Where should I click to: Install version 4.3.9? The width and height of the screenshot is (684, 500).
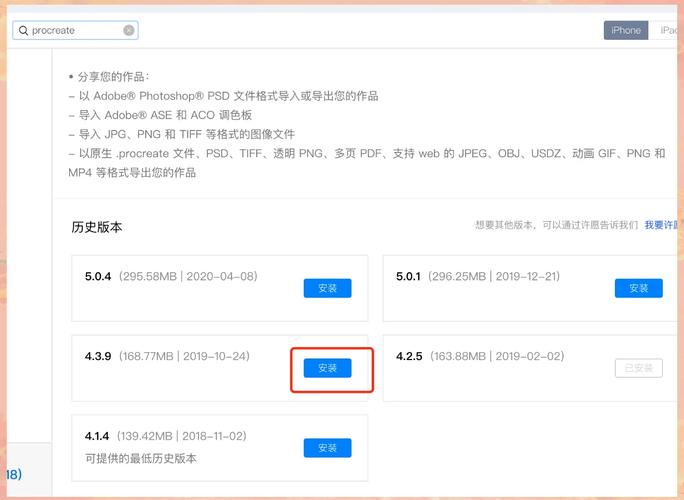(327, 368)
